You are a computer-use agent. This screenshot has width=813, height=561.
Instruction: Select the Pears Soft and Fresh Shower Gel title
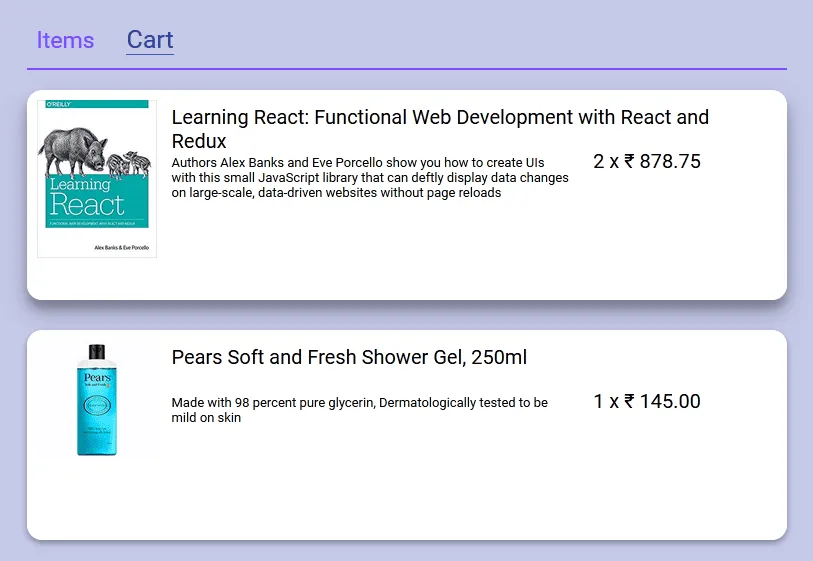click(349, 357)
